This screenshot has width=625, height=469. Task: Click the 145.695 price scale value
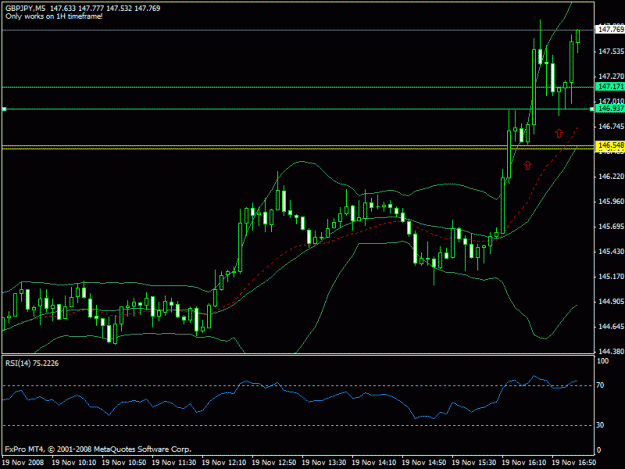611,226
